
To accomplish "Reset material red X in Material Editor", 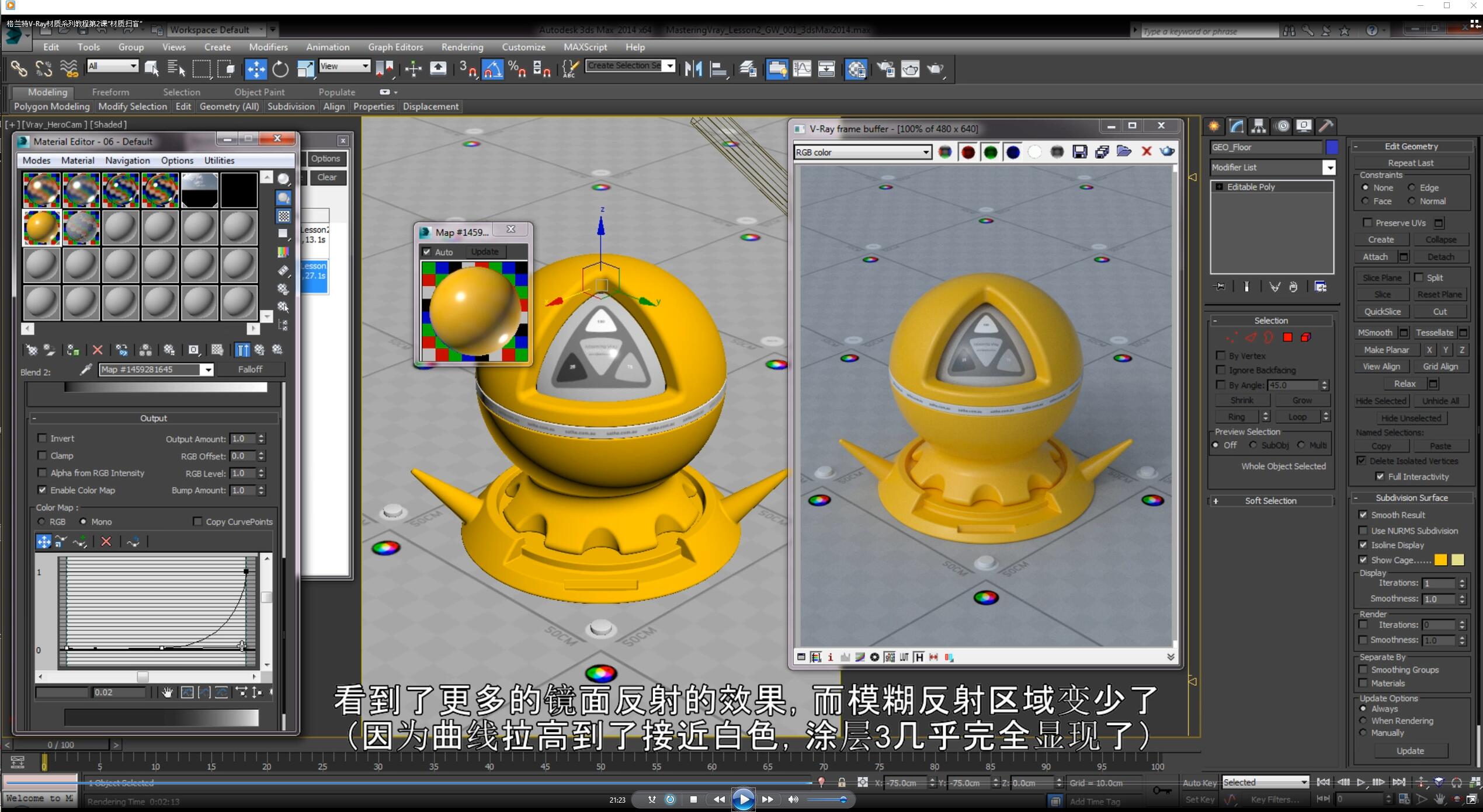I will coord(98,350).
